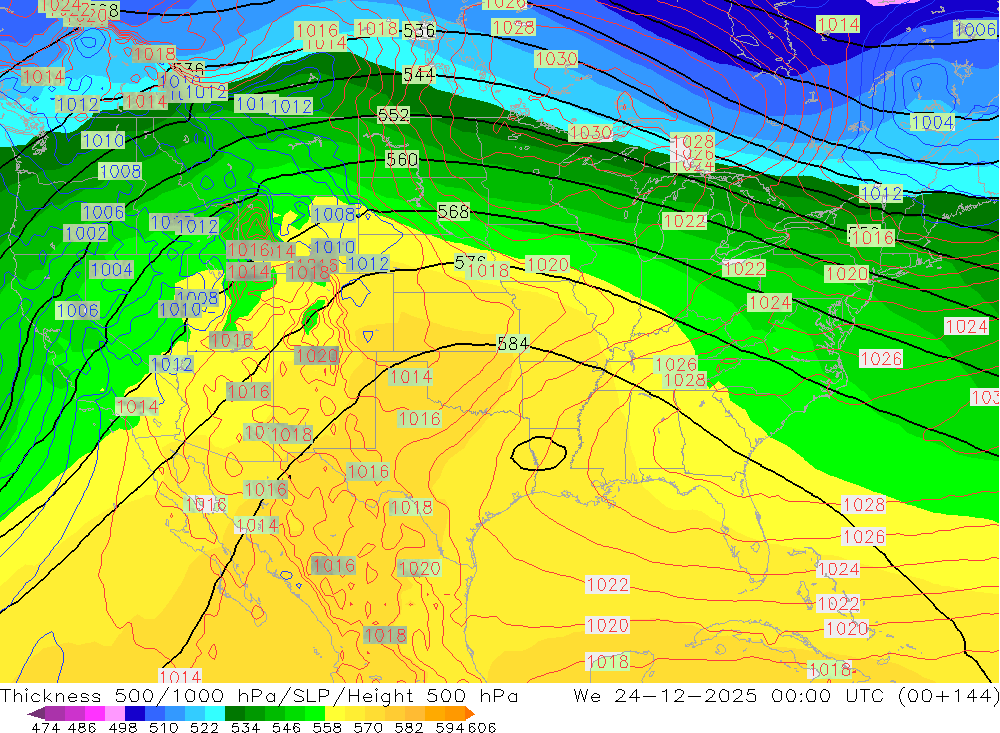Click the light pink swatch in the thickness legend
The image size is (1000, 733).
tap(115, 713)
